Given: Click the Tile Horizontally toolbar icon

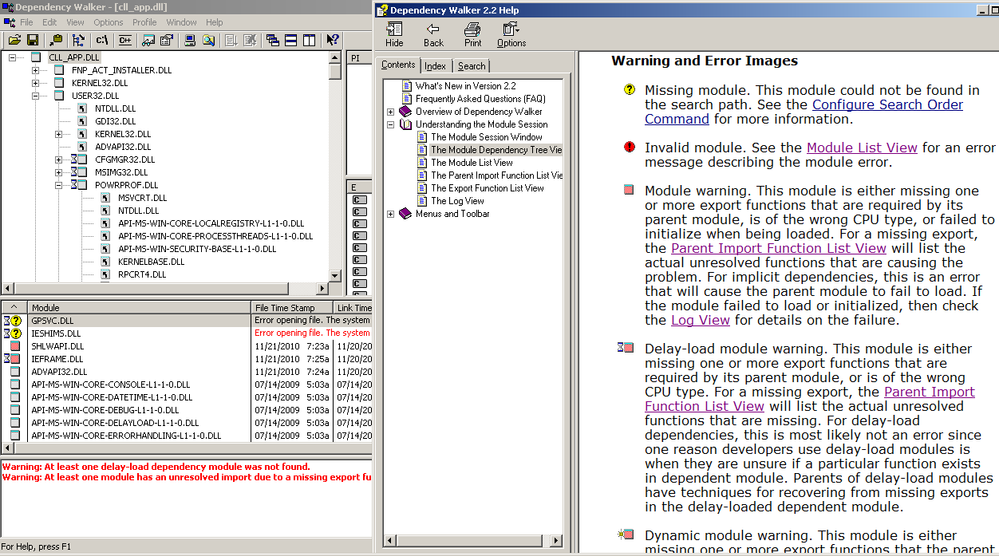Looking at the screenshot, I should click(x=291, y=40).
